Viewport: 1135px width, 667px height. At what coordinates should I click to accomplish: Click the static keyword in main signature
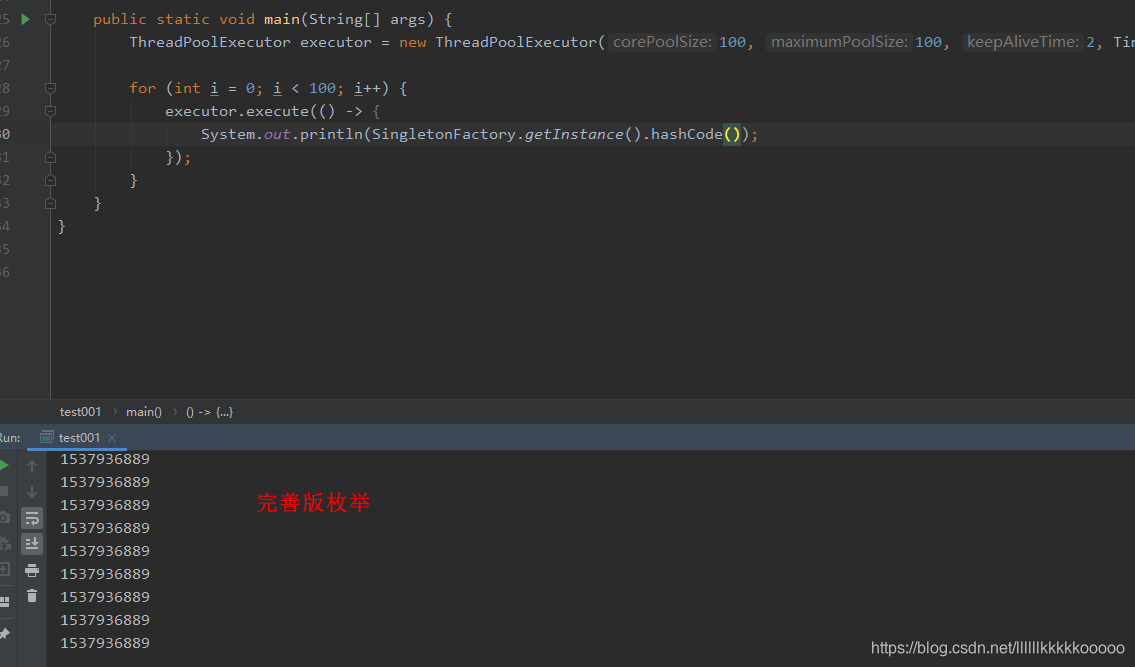(183, 20)
